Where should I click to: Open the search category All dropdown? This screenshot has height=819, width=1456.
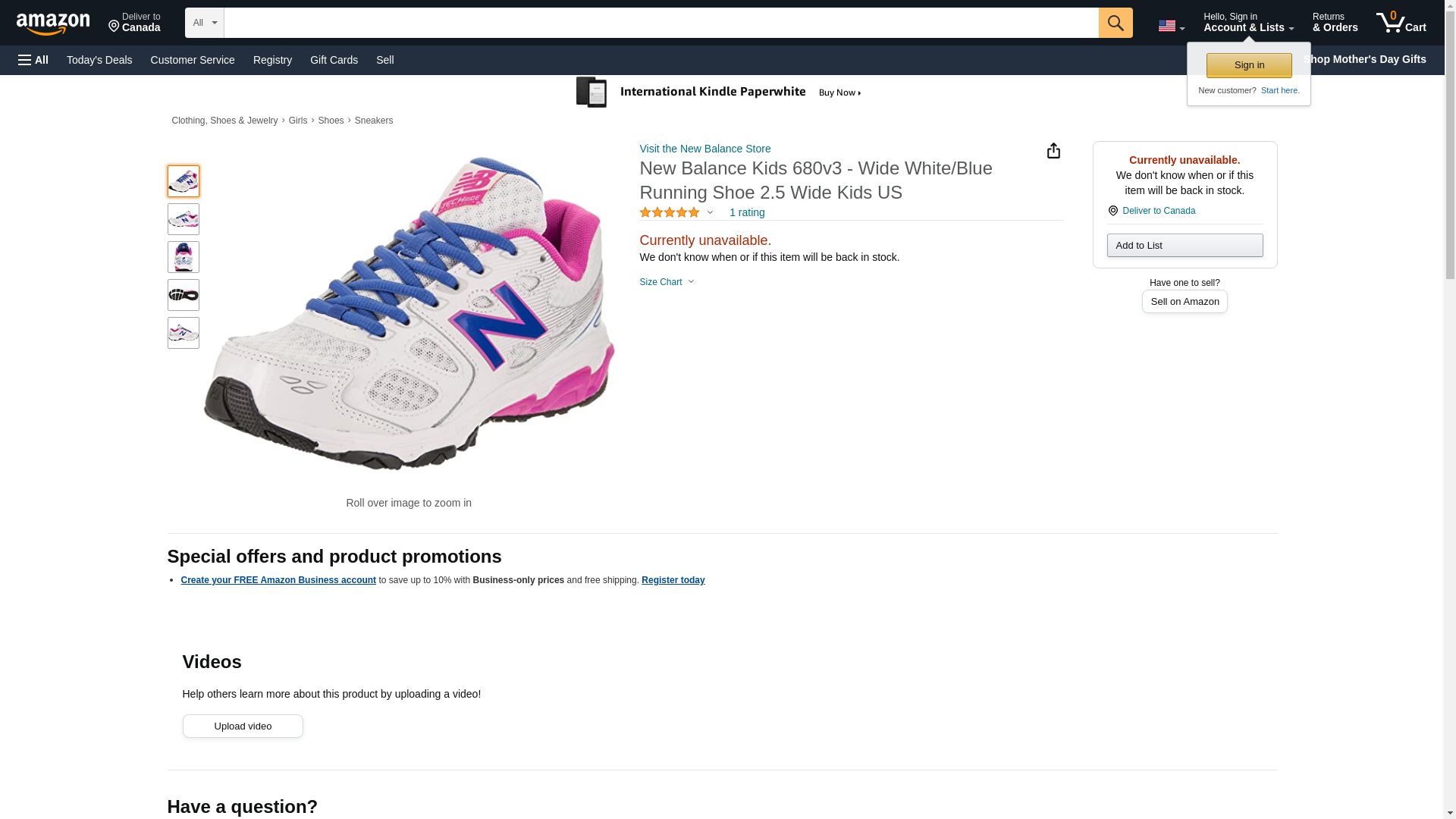pyautogui.click(x=204, y=23)
